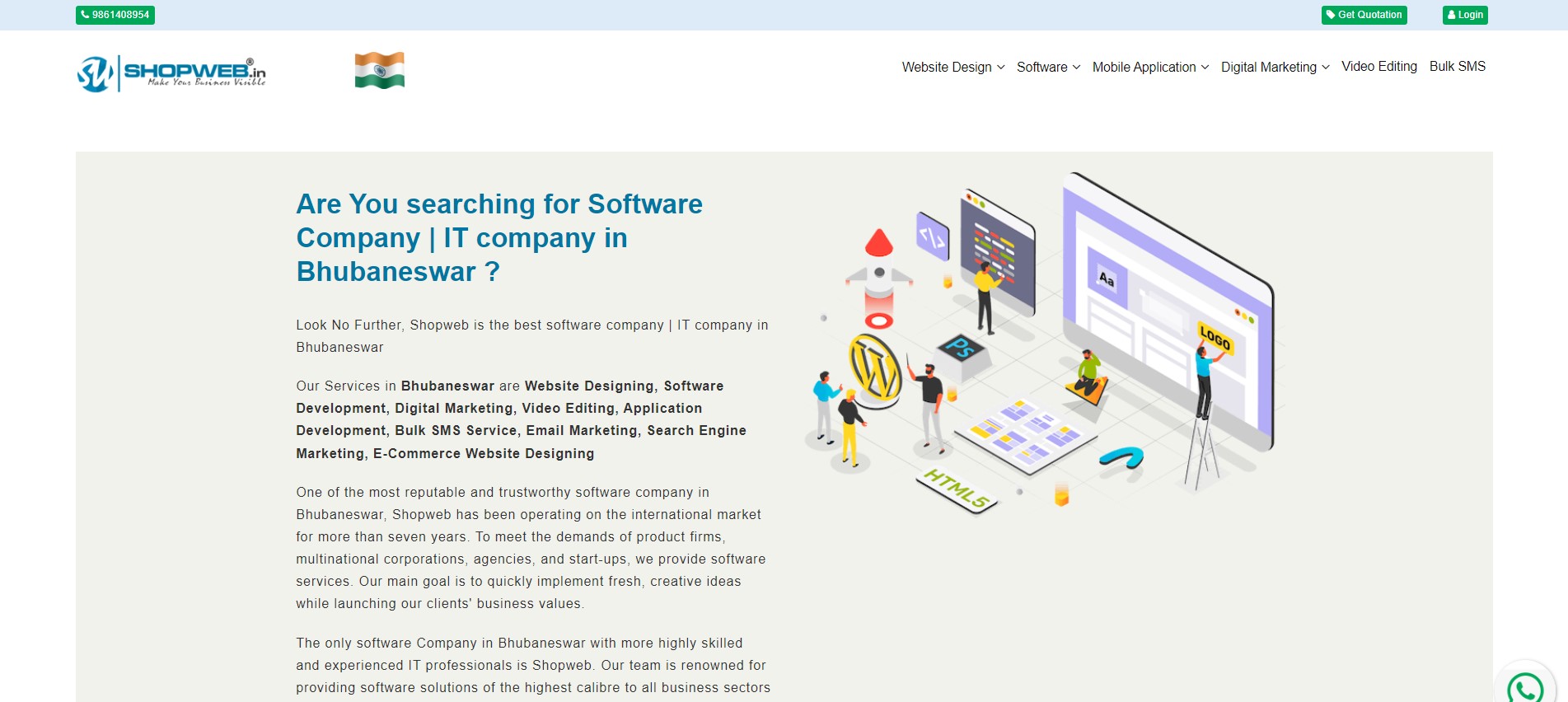Expand the Website Design dropdown chevron
This screenshot has width=1568, height=702.
coord(1000,68)
